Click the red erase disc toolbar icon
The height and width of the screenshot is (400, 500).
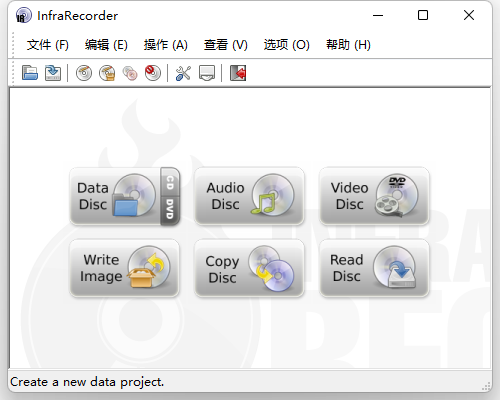tap(153, 73)
